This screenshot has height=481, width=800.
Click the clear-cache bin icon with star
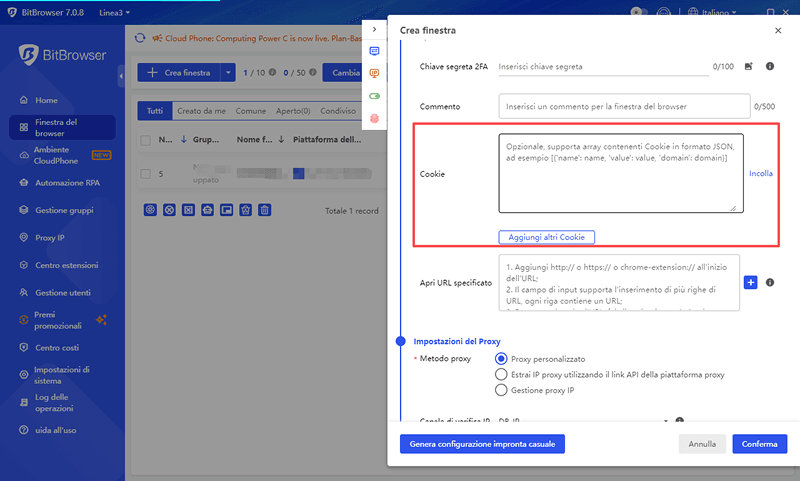[245, 210]
